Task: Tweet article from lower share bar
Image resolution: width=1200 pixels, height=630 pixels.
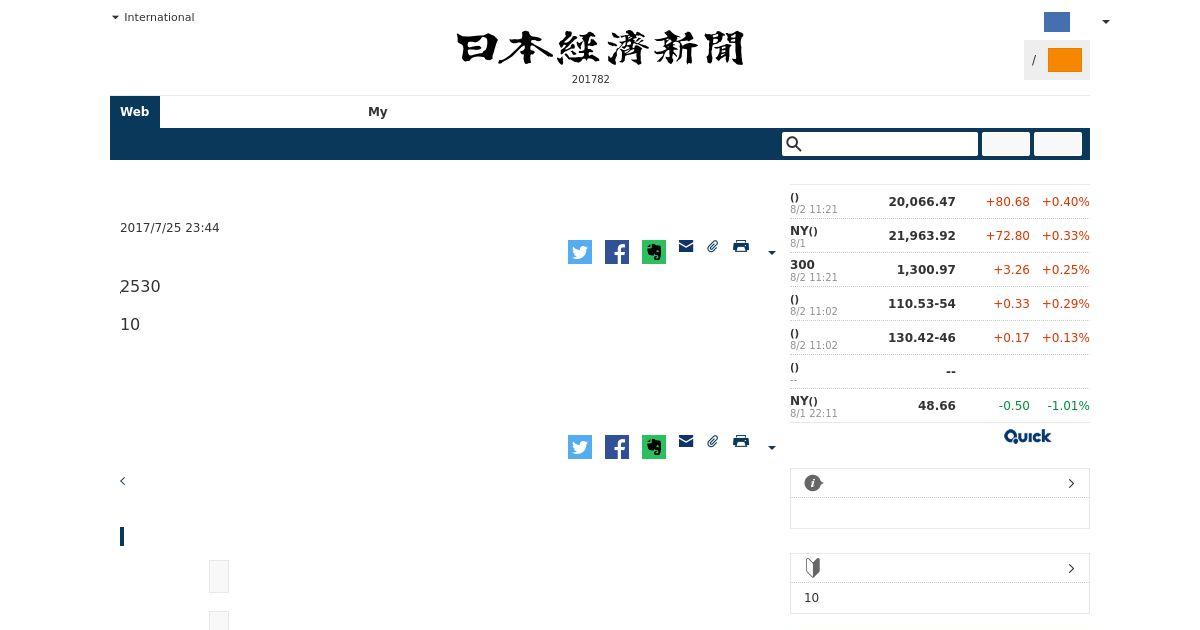Action: [x=580, y=447]
